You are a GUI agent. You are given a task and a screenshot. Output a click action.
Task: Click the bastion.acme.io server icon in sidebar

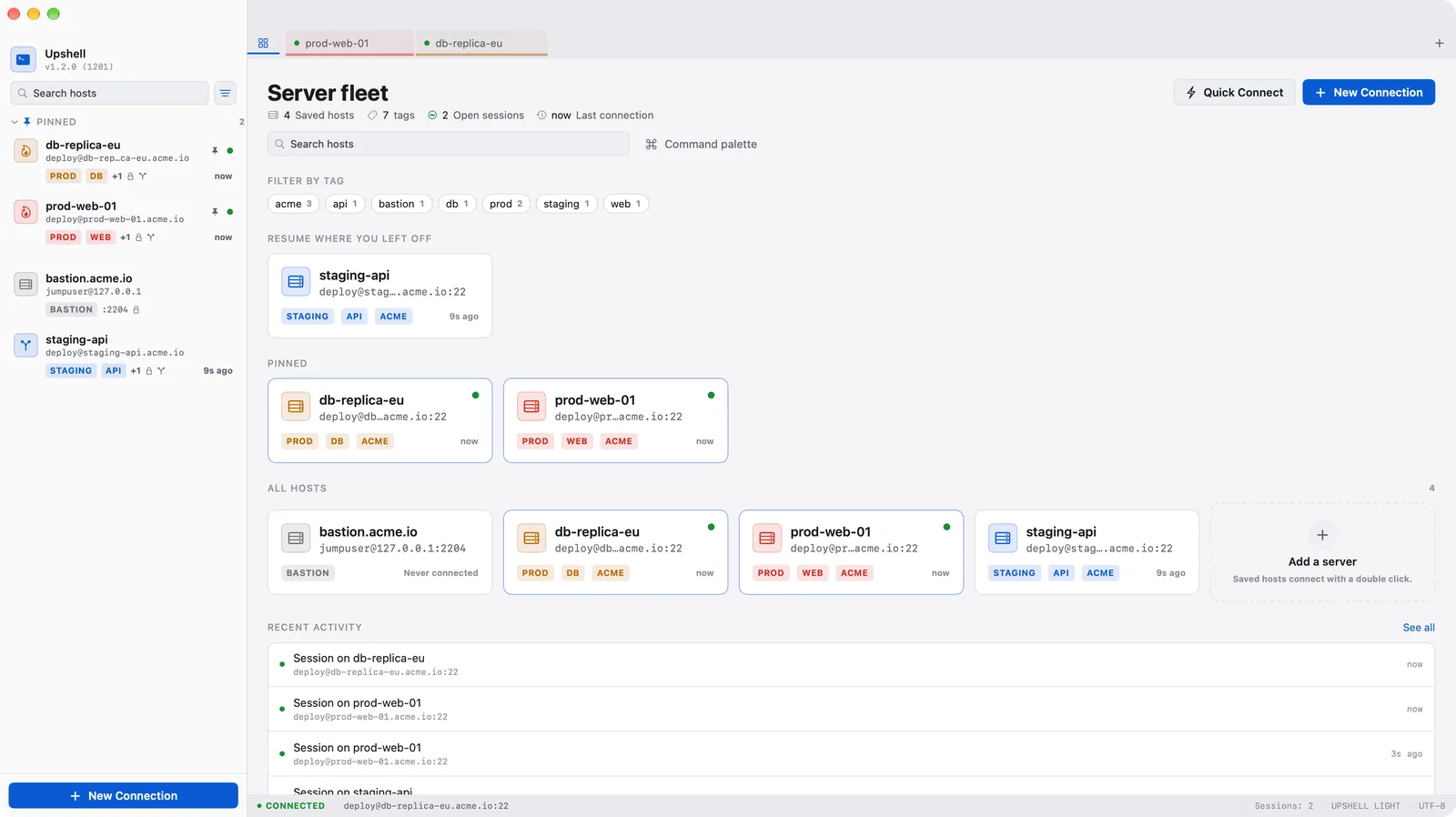25,284
